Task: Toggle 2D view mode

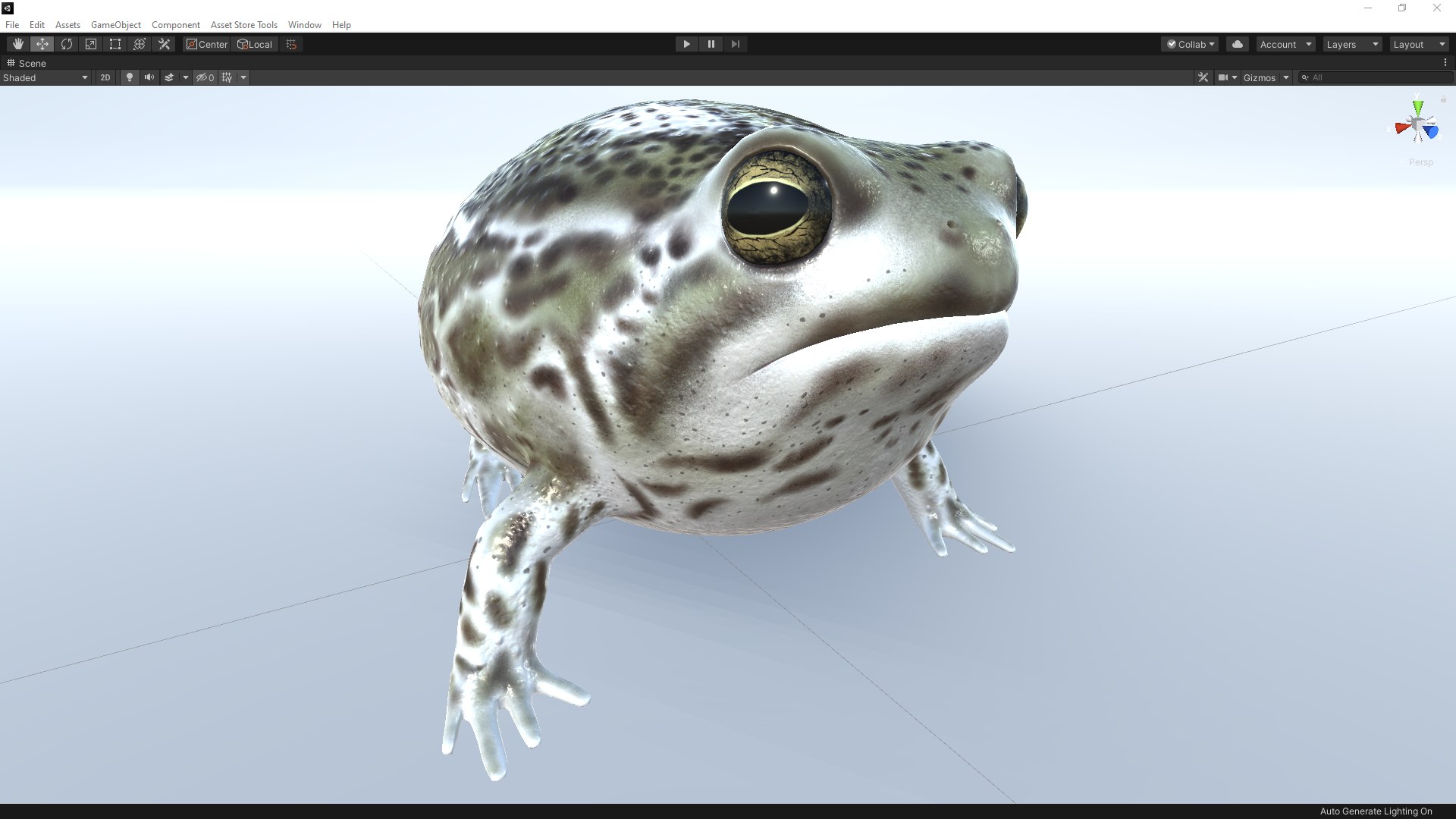Action: (105, 77)
